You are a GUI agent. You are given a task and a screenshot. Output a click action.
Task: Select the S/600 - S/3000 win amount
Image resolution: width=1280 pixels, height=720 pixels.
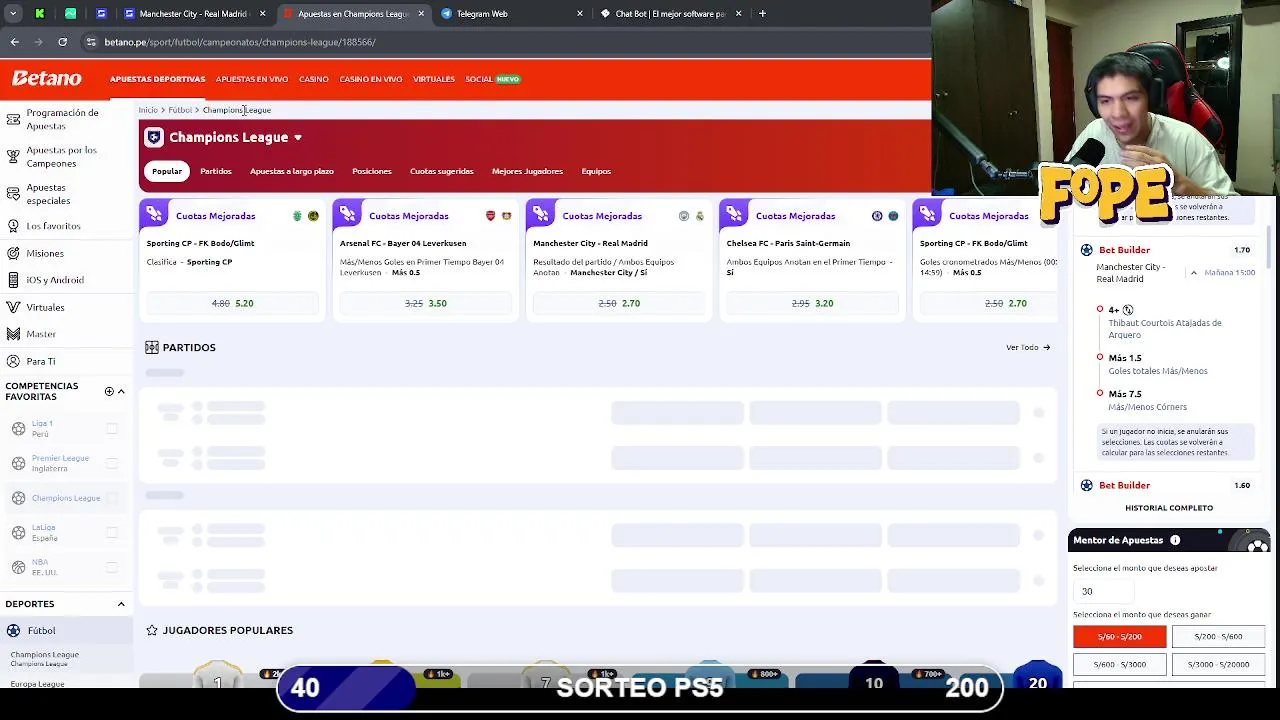pyautogui.click(x=1119, y=664)
